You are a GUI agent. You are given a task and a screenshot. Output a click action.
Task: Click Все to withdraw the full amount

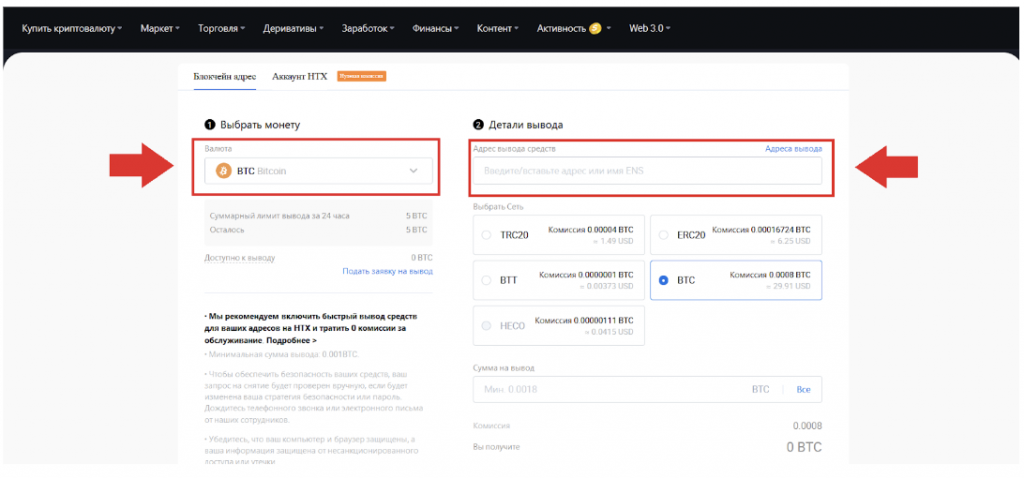(803, 389)
